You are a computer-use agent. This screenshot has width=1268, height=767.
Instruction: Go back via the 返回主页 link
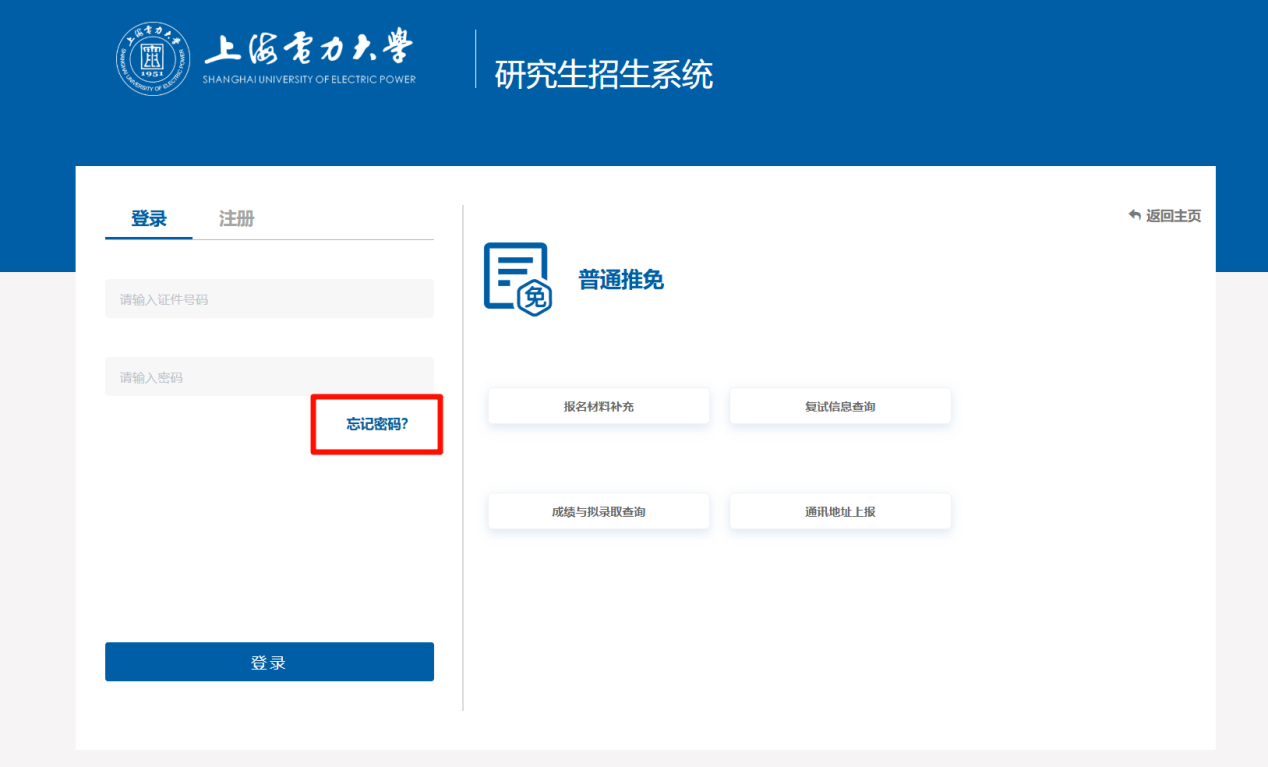tap(1173, 216)
